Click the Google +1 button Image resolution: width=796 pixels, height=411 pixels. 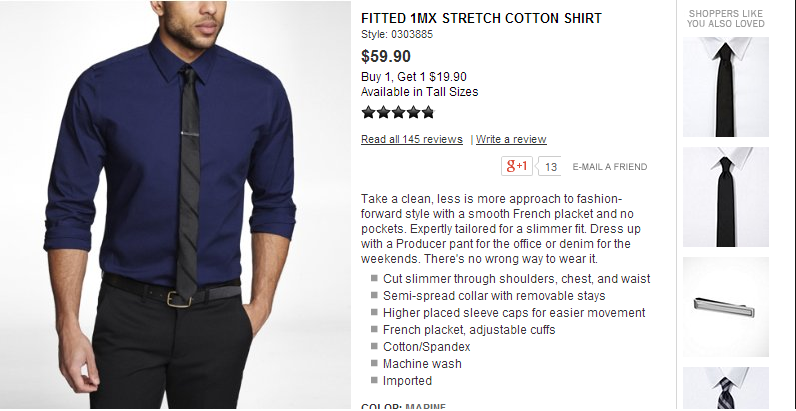(x=516, y=166)
